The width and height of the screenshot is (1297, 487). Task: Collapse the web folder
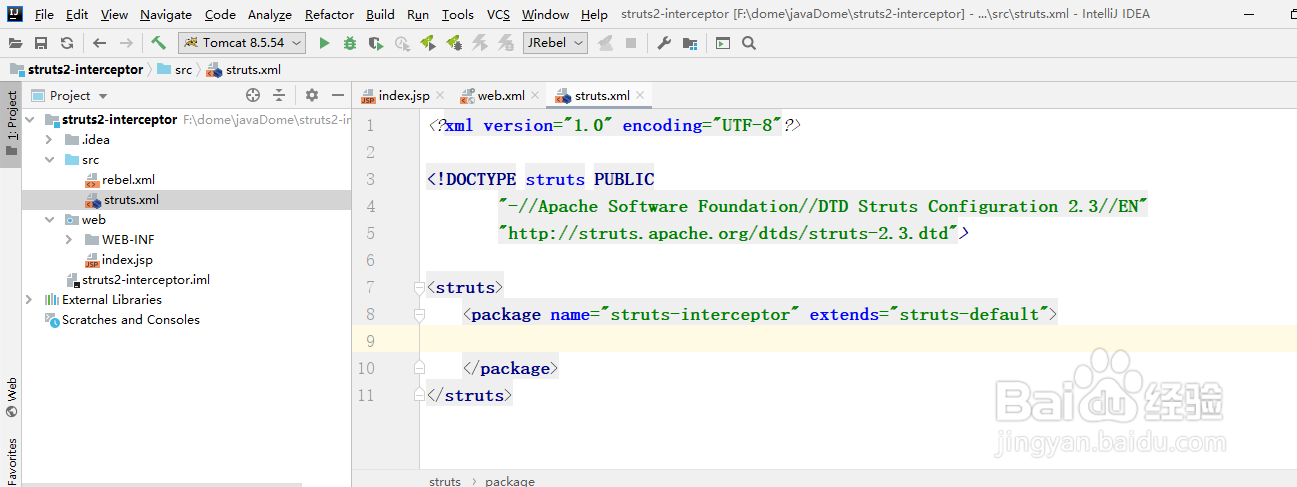click(x=49, y=219)
